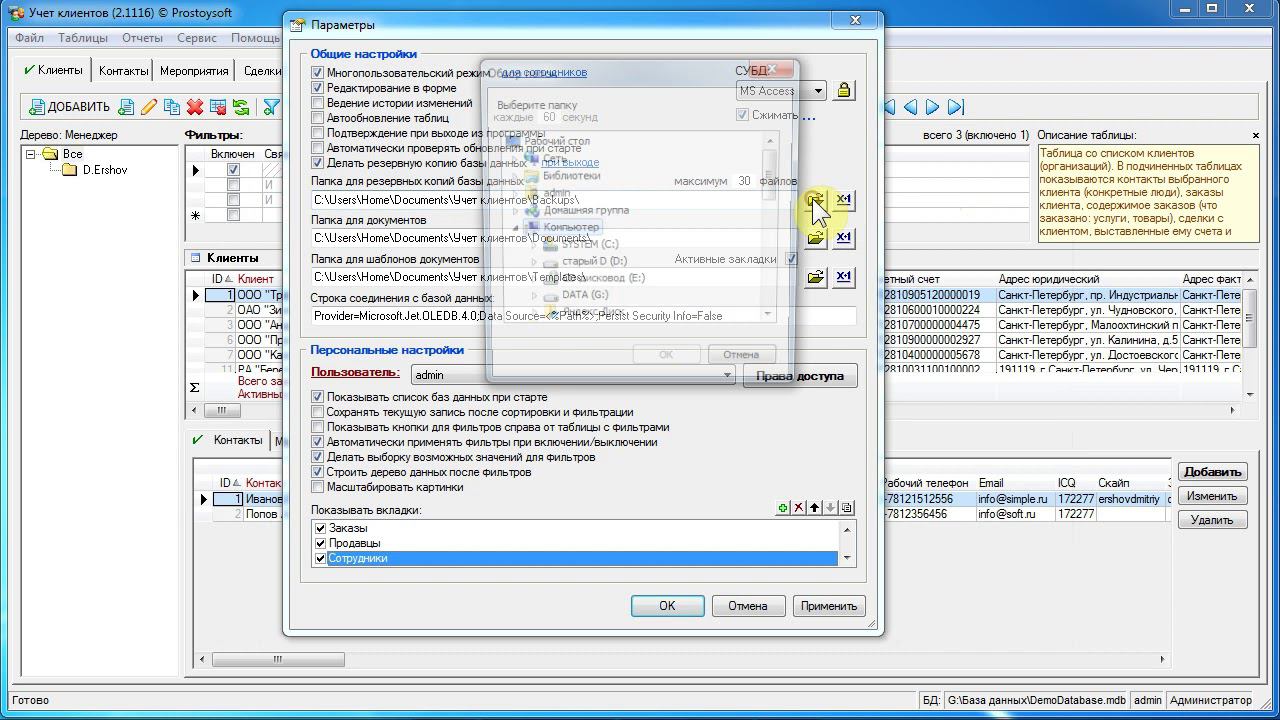Click the main window horizontal scrollbar thumb

[x=278, y=660]
